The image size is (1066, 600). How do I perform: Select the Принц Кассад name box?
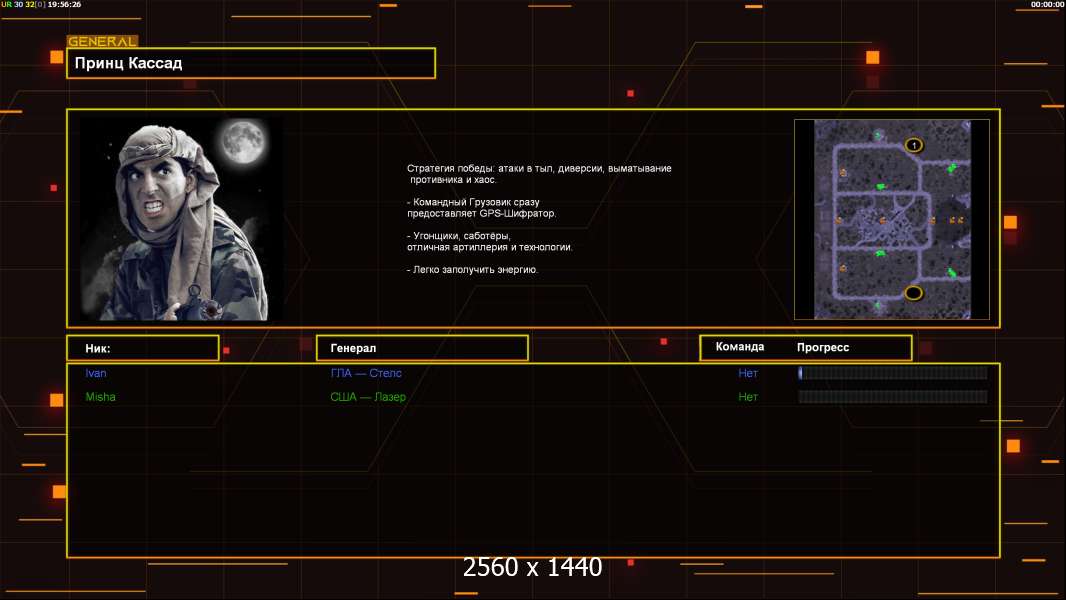pos(251,63)
